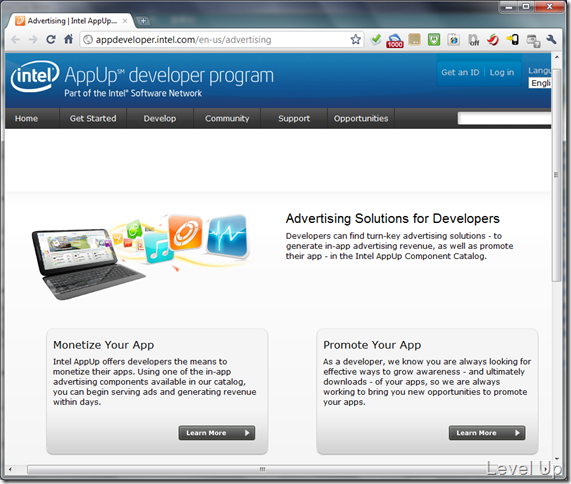Click Learn More under Monetize Your App
571x484 pixels.
[217, 433]
